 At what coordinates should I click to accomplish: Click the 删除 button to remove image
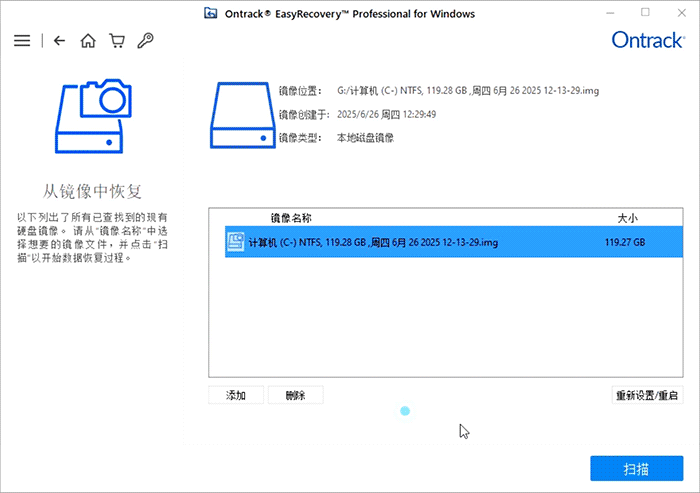(296, 395)
